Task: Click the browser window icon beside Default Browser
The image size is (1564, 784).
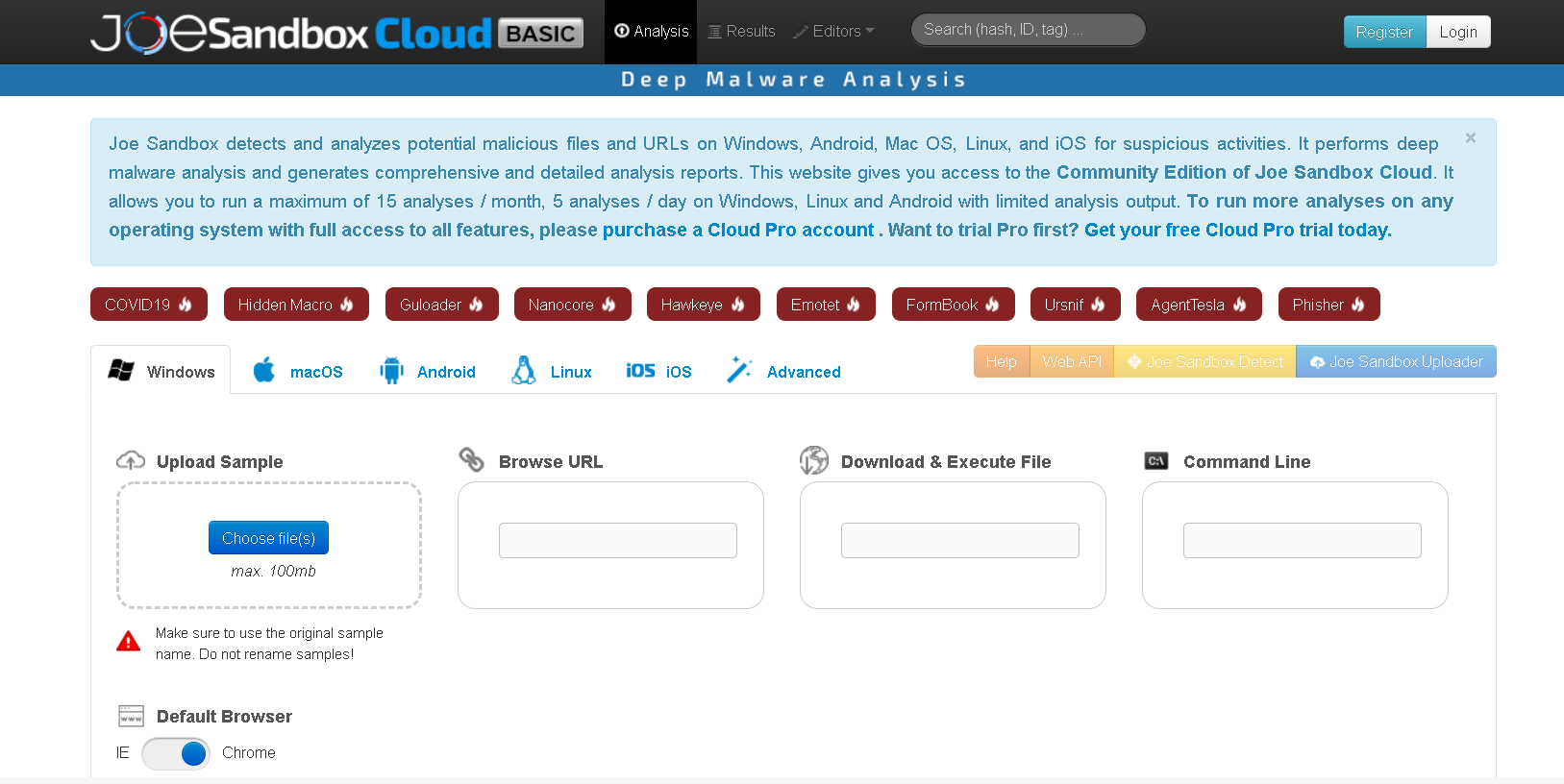Action: coord(131,716)
